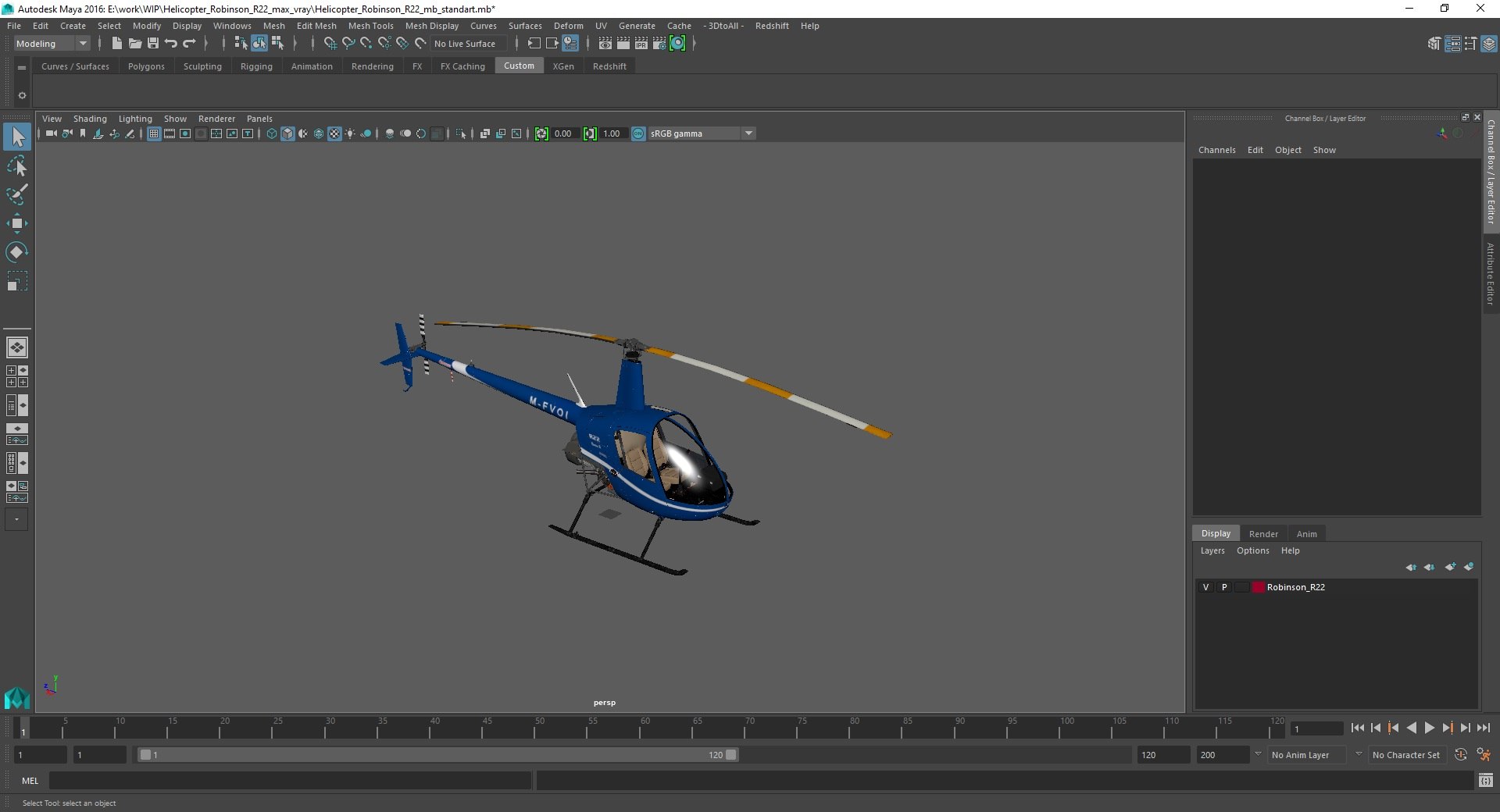Screen dimensions: 1500x812
Task: Start IPR render
Action: (x=641, y=44)
